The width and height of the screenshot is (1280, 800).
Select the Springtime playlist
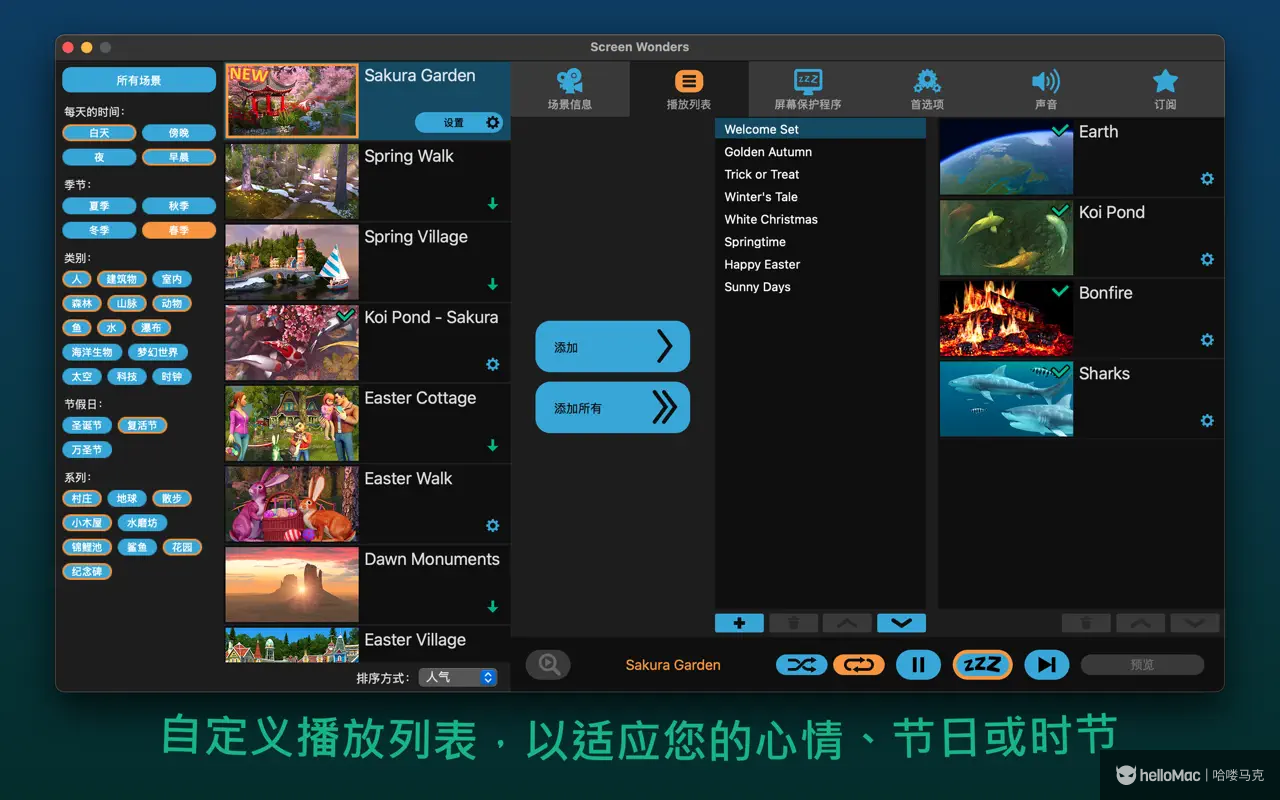point(820,242)
